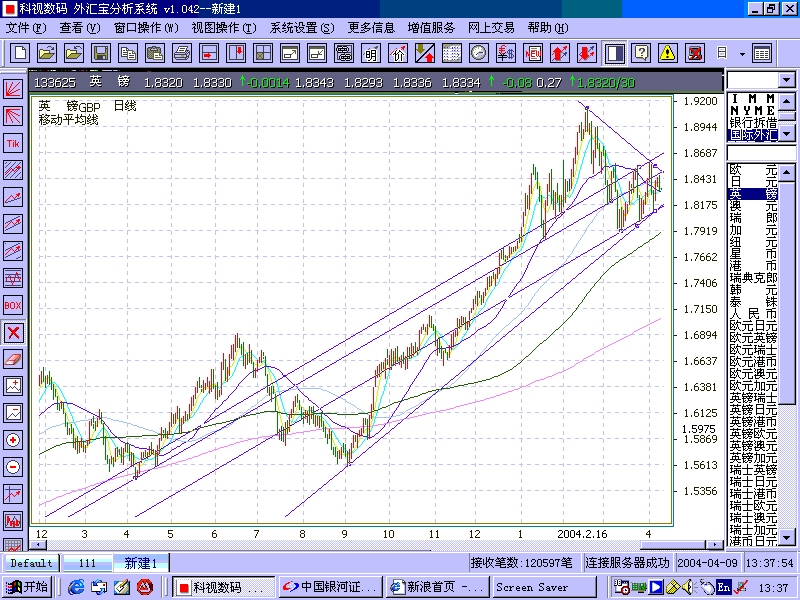Click the red minus zoom-out circle icon
The height and width of the screenshot is (600, 800).
(x=13, y=467)
